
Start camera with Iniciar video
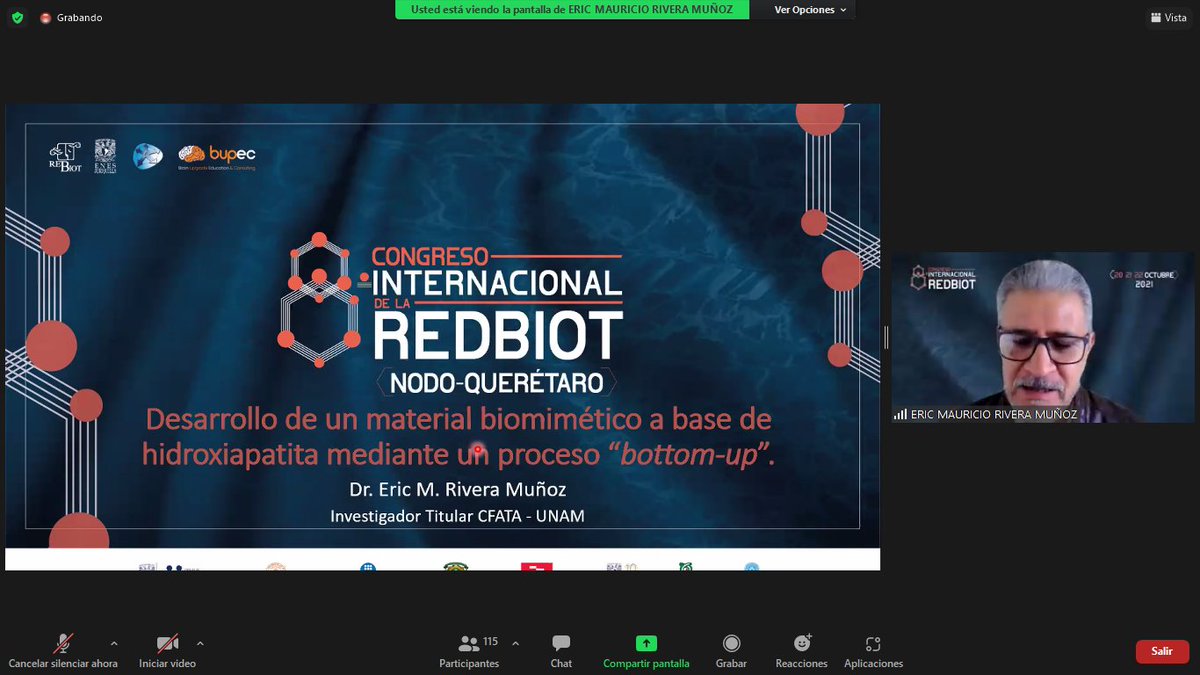tap(167, 652)
